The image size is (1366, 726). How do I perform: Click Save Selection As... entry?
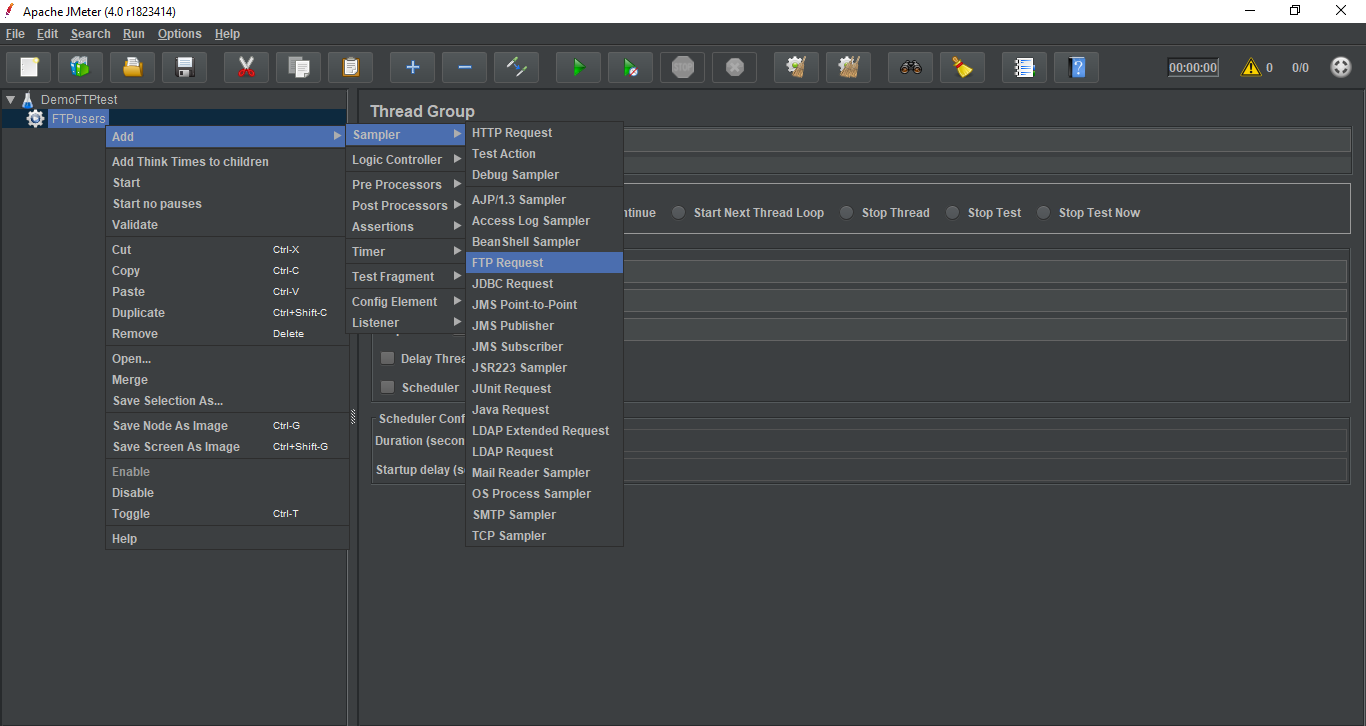(168, 401)
